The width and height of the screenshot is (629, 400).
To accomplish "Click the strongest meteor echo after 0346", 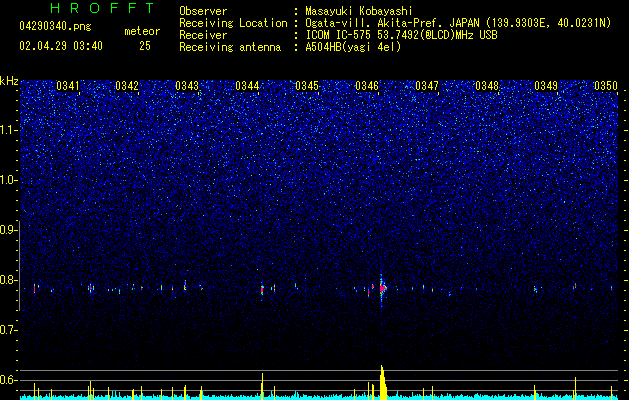I will coord(382,288).
